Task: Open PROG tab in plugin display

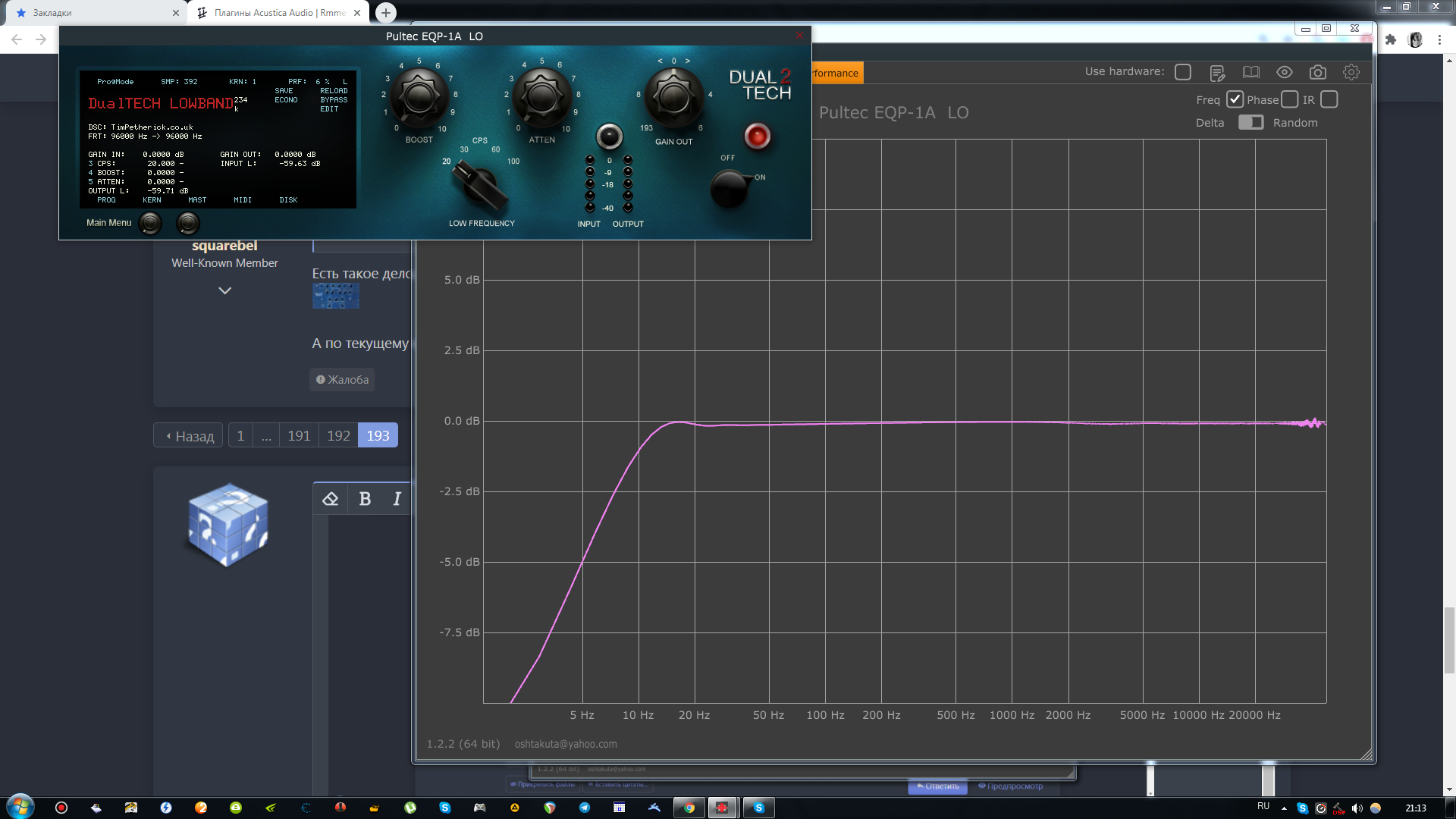Action: (106, 200)
